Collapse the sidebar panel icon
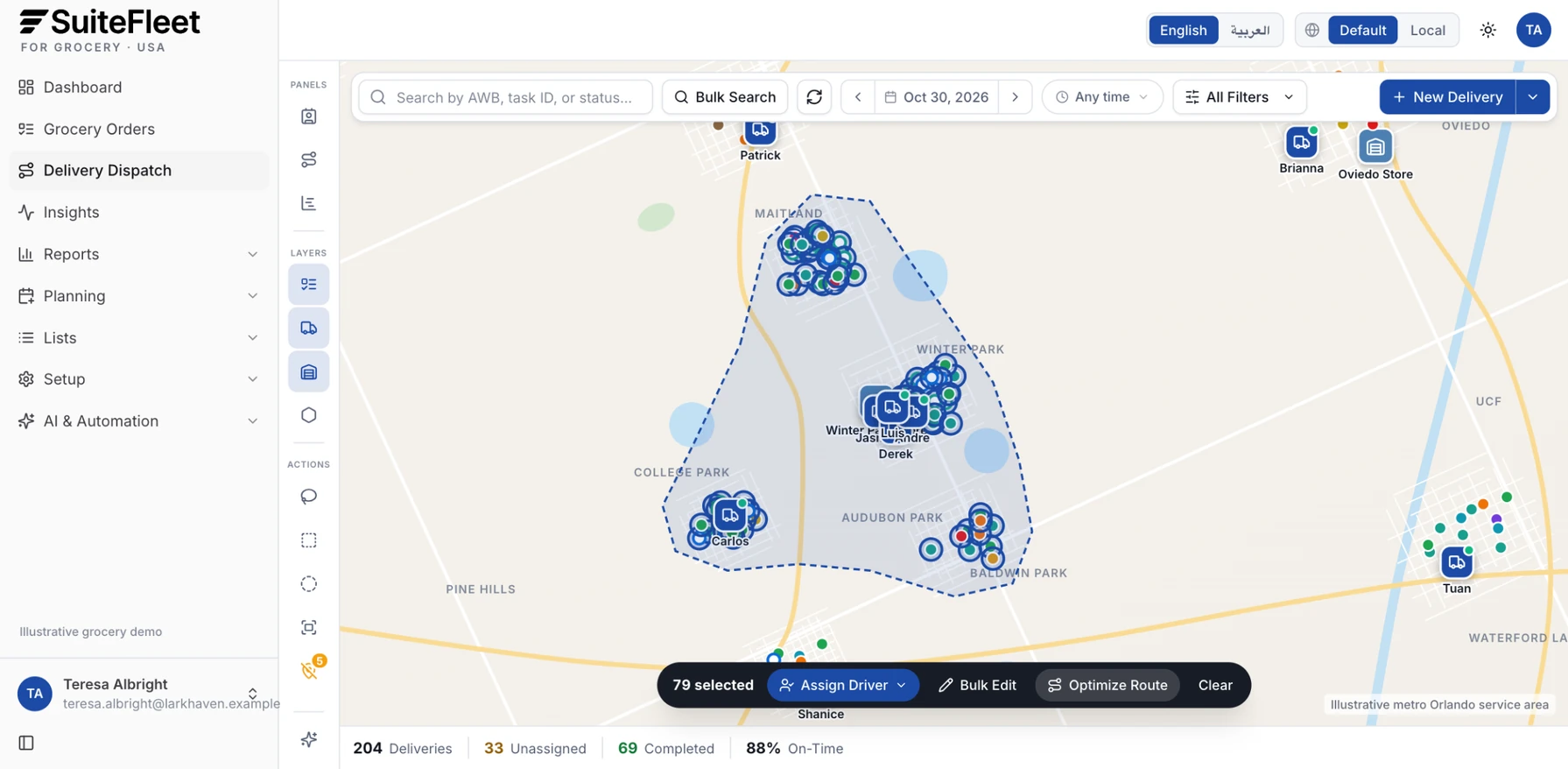This screenshot has height=769, width=1568. click(26, 743)
